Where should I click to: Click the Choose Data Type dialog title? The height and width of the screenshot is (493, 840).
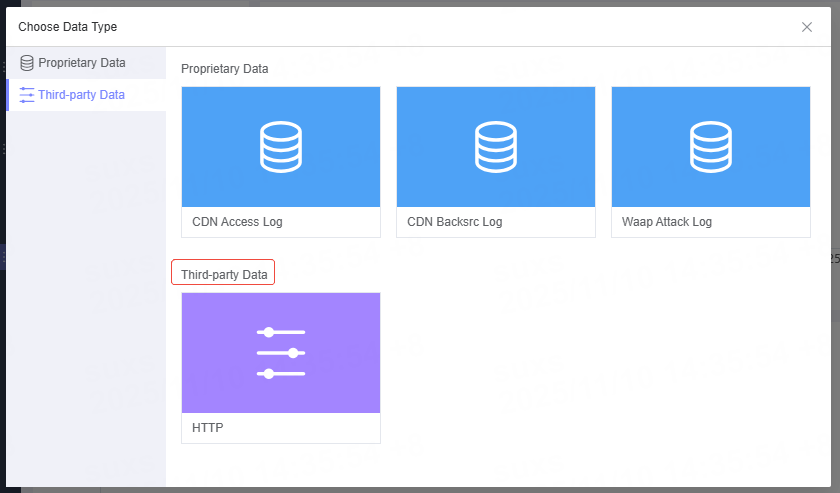(x=67, y=27)
